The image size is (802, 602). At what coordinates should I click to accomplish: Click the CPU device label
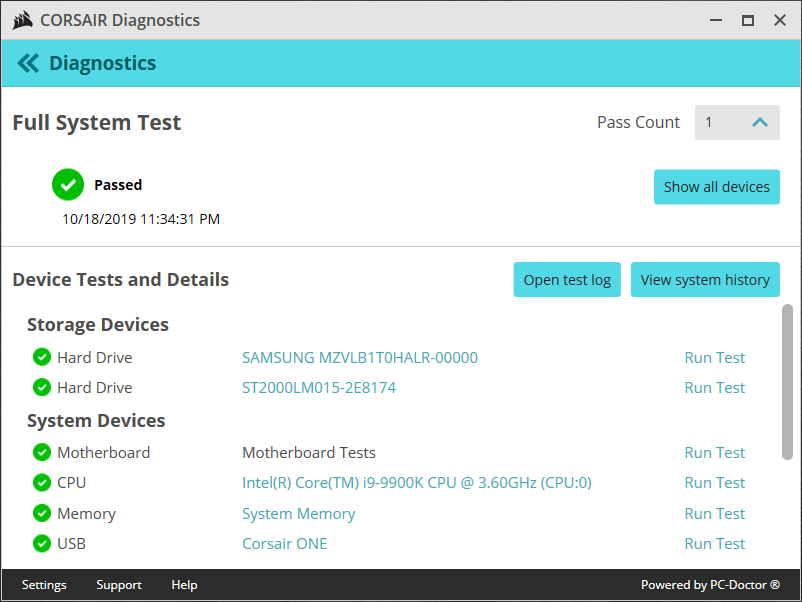(72, 483)
